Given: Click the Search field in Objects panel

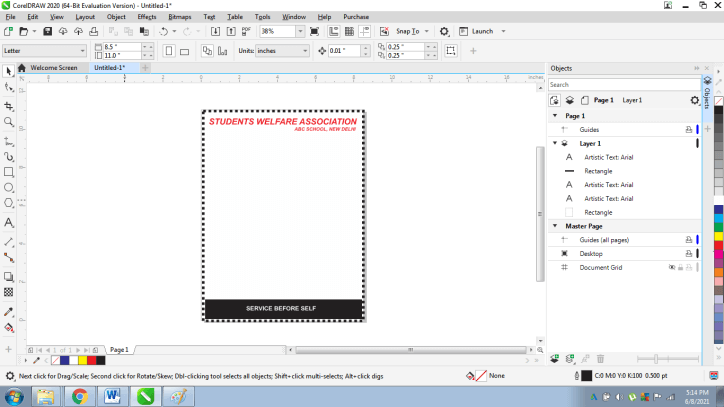Looking at the screenshot, I should (625, 85).
